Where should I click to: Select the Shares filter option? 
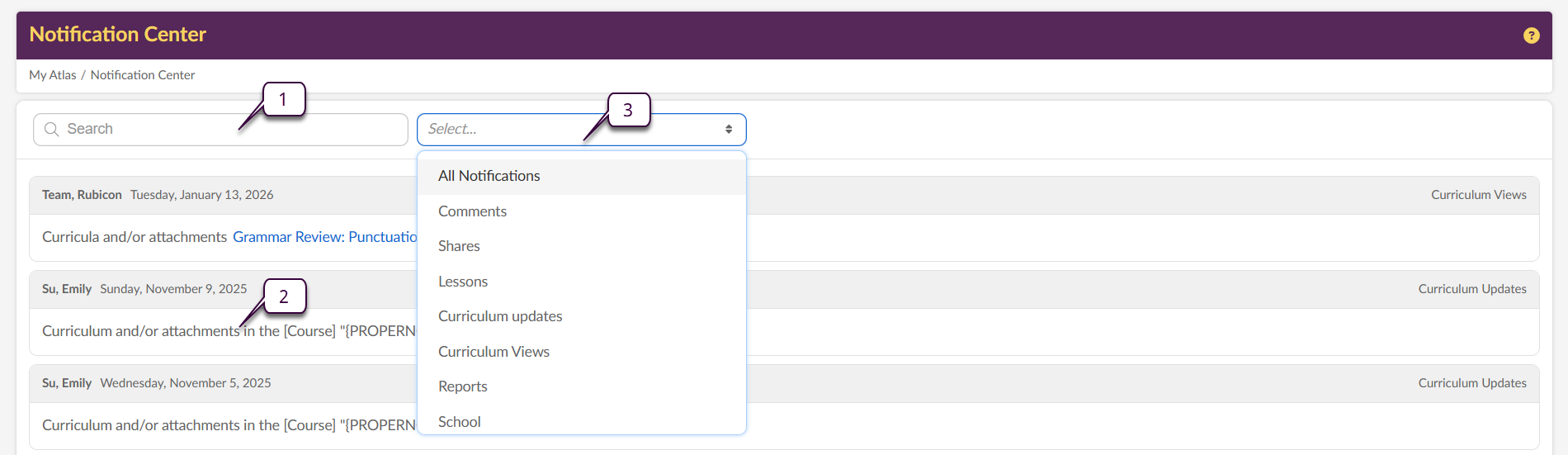459,246
